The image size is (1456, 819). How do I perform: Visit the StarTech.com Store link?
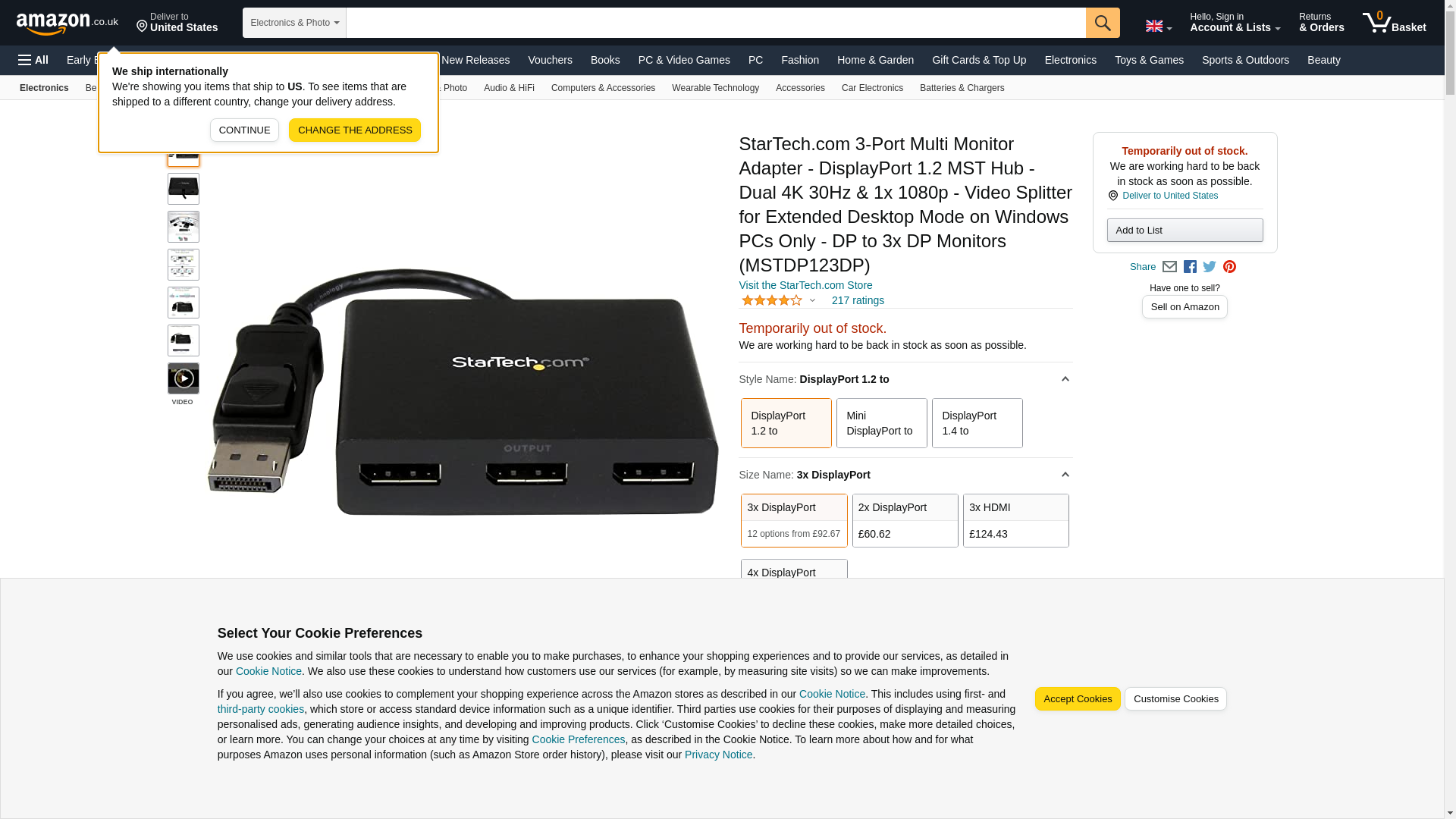tap(805, 285)
